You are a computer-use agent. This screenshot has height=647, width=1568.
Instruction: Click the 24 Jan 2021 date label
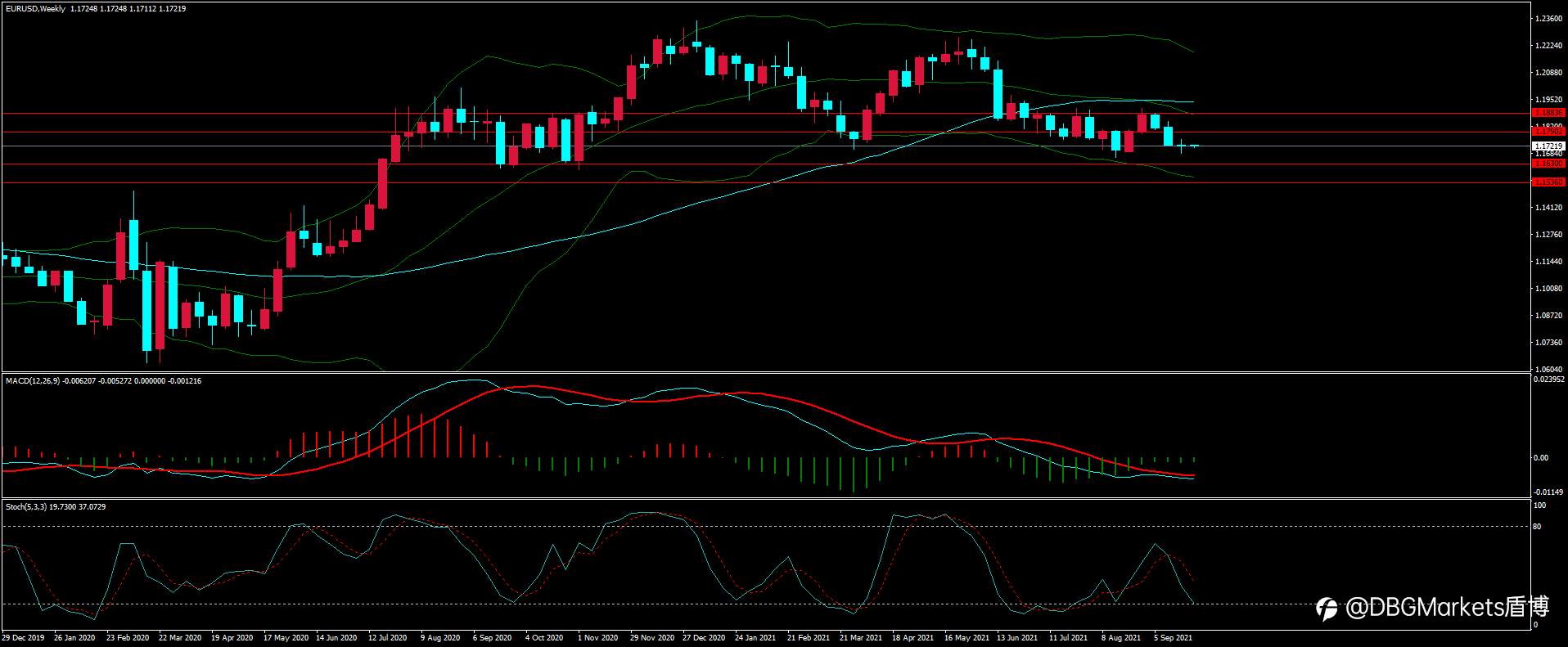pyautogui.click(x=755, y=637)
